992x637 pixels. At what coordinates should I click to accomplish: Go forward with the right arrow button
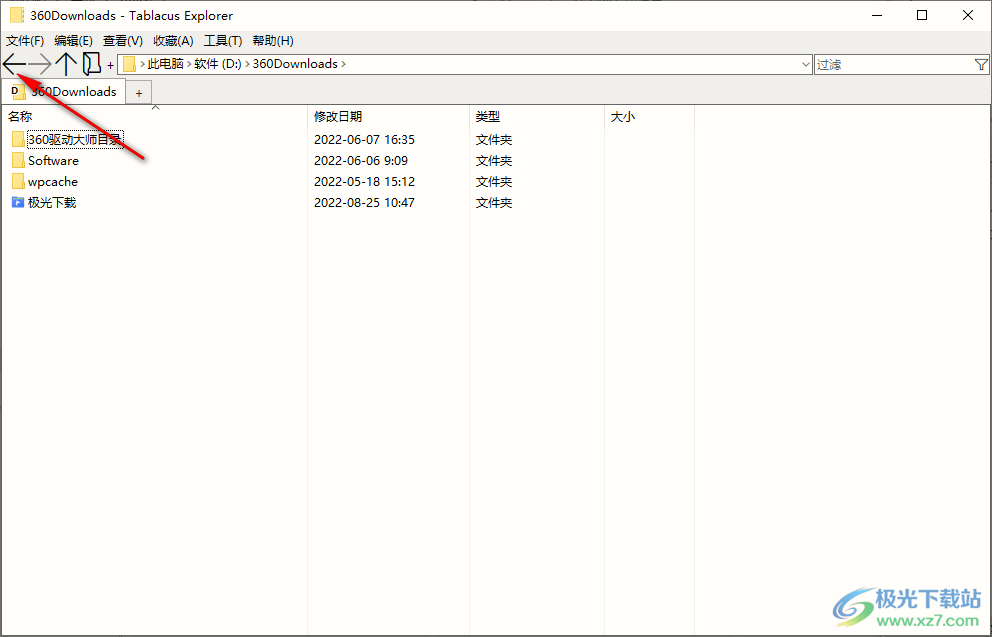click(x=40, y=64)
